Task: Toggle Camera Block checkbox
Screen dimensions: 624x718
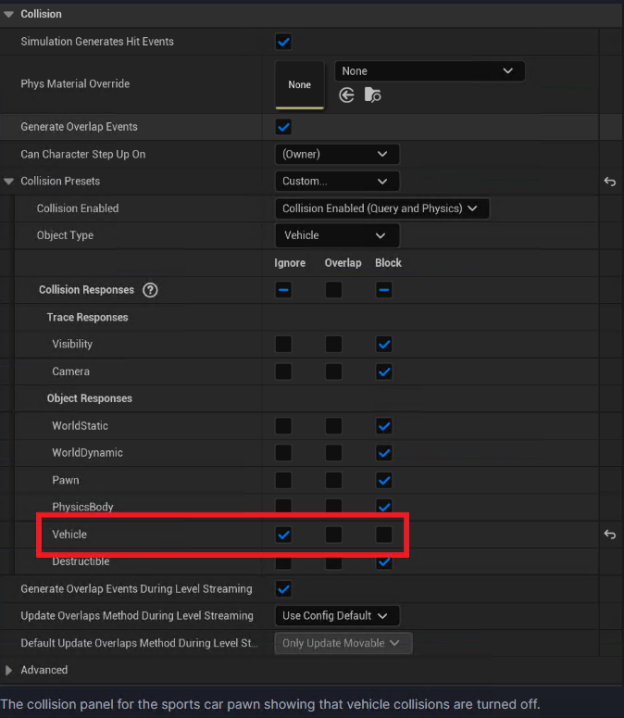Action: [x=384, y=371]
